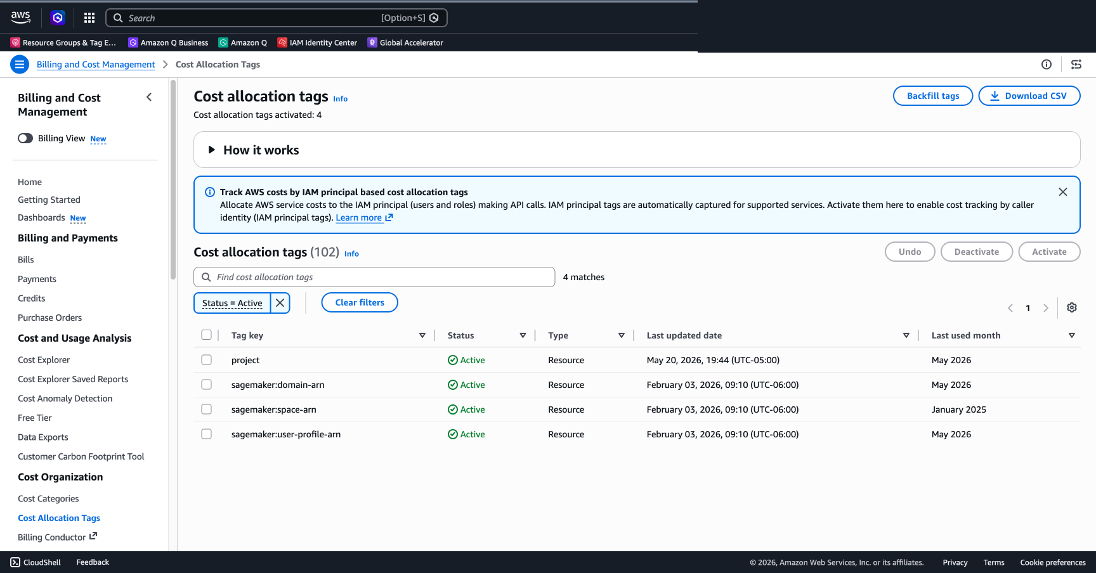Go to next page of tags

1046,308
